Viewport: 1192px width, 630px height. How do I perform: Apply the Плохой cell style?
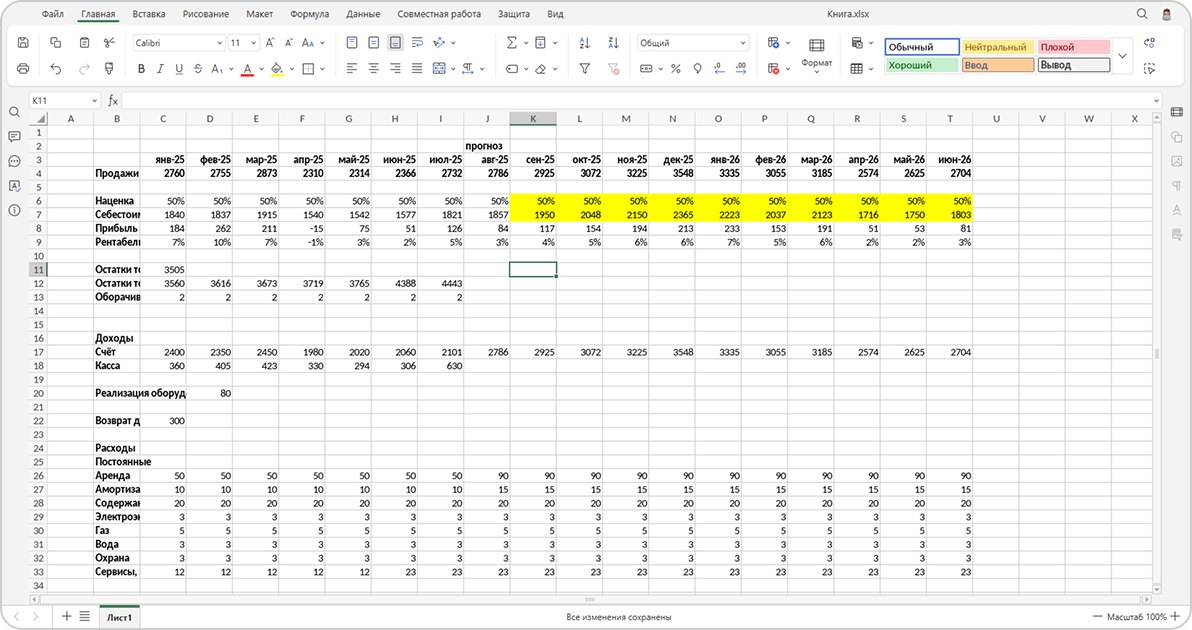[x=1073, y=47]
